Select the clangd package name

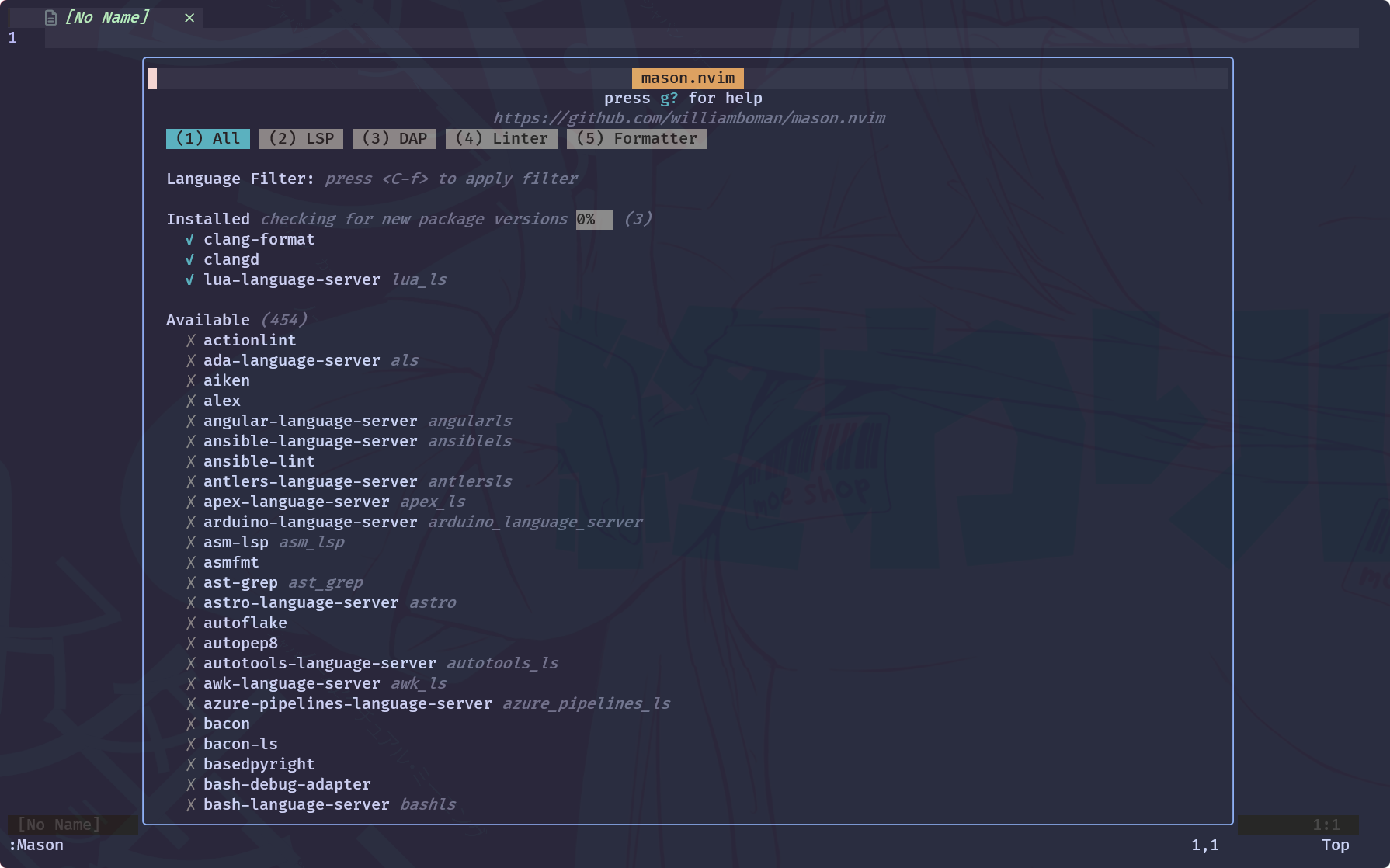click(231, 259)
